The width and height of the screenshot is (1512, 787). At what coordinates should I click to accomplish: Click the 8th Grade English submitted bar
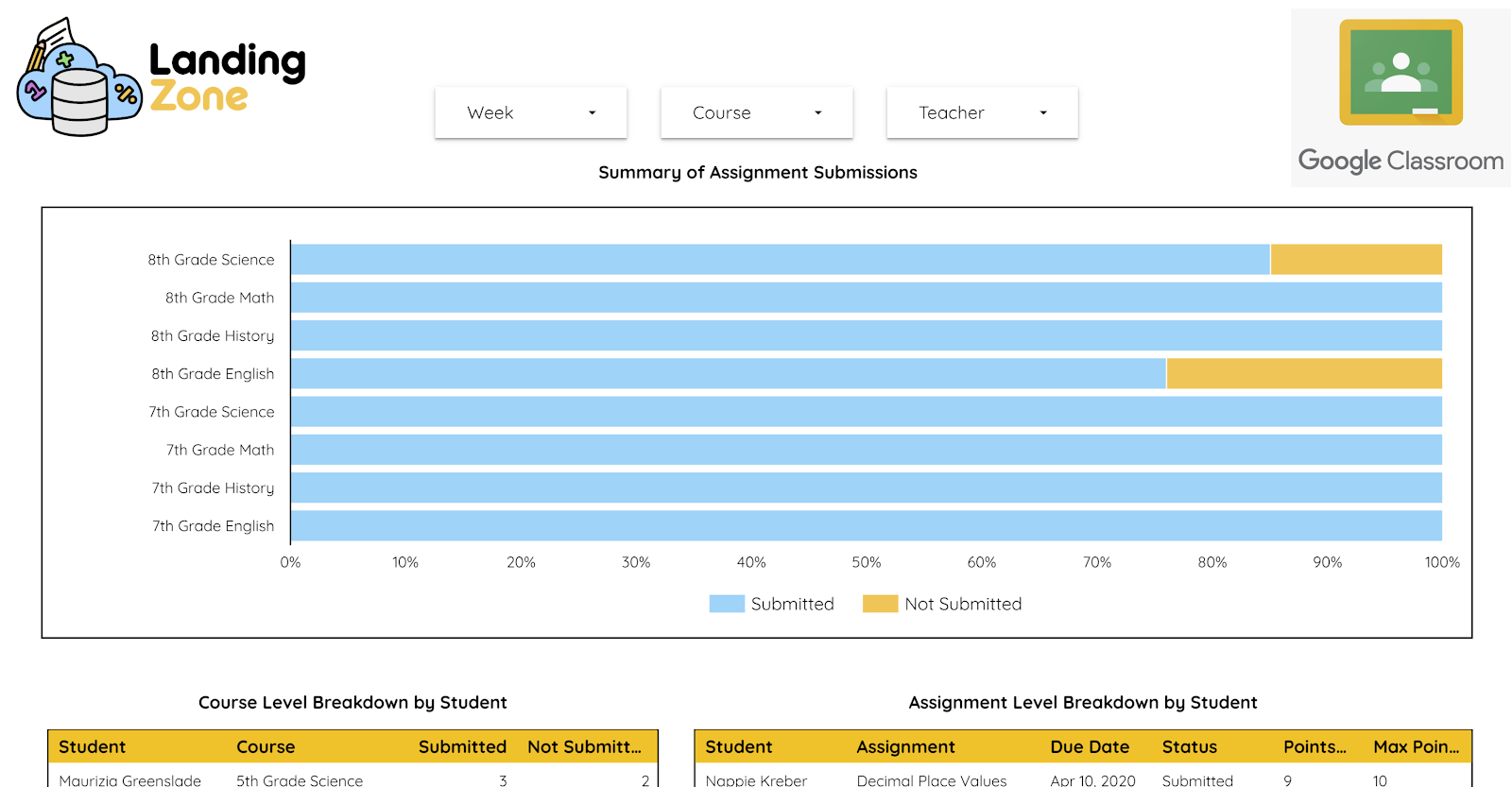click(728, 374)
